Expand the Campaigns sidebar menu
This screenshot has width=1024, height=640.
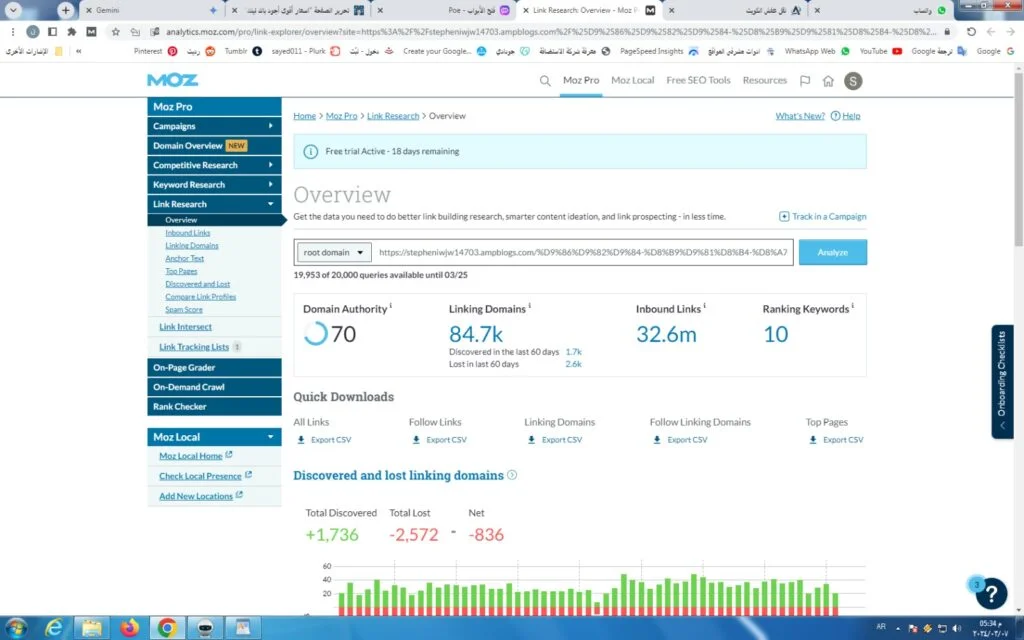pyautogui.click(x=214, y=126)
